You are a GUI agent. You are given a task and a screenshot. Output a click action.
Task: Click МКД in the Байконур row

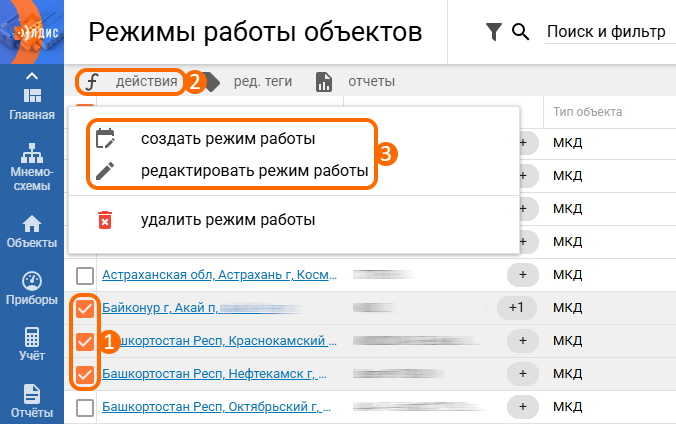[568, 308]
